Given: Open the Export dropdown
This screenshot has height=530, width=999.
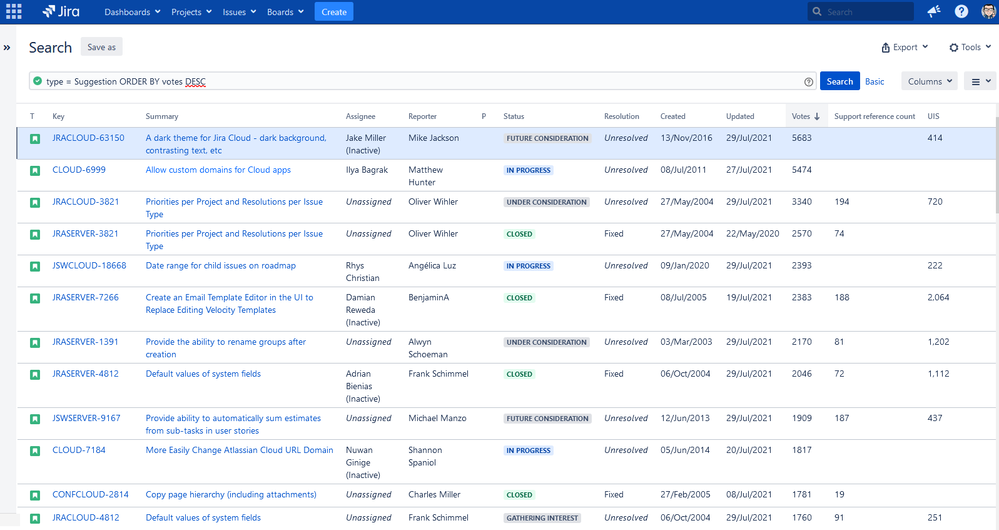Looking at the screenshot, I should 904,47.
